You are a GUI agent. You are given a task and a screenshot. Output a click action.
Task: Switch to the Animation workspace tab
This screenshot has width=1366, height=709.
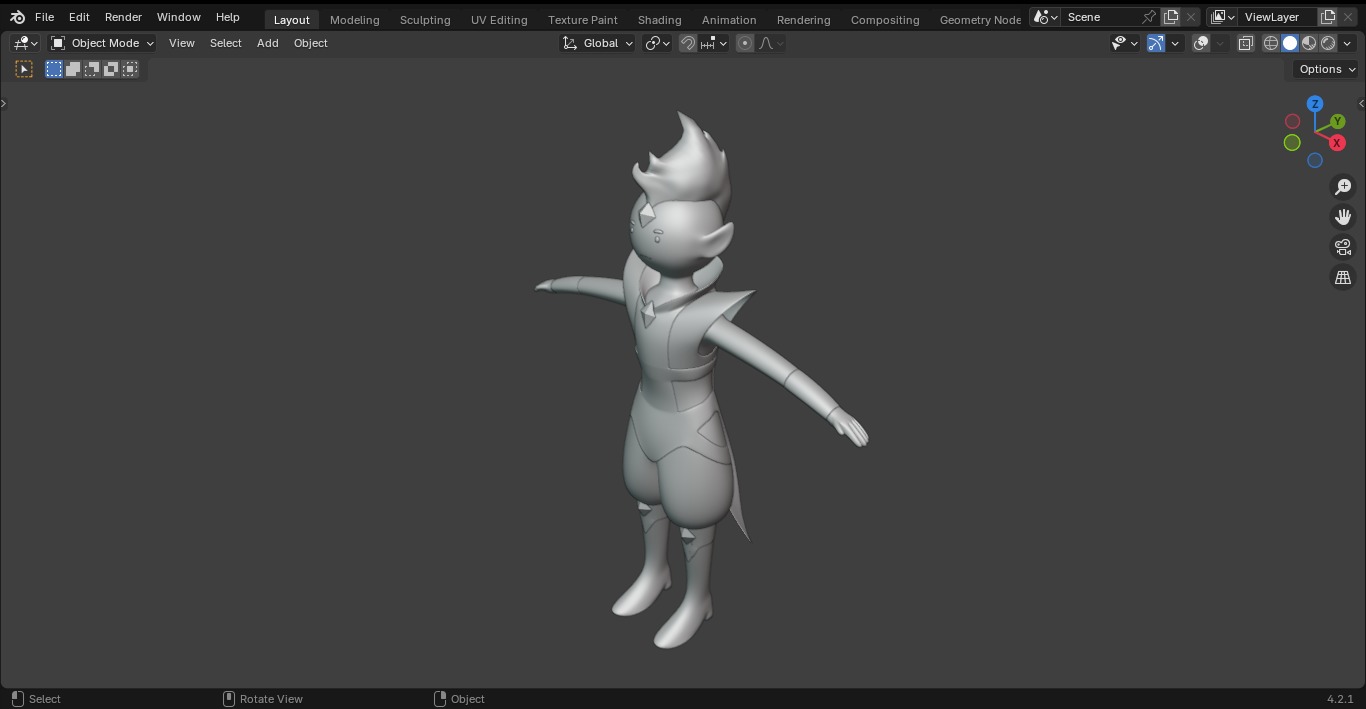click(728, 19)
